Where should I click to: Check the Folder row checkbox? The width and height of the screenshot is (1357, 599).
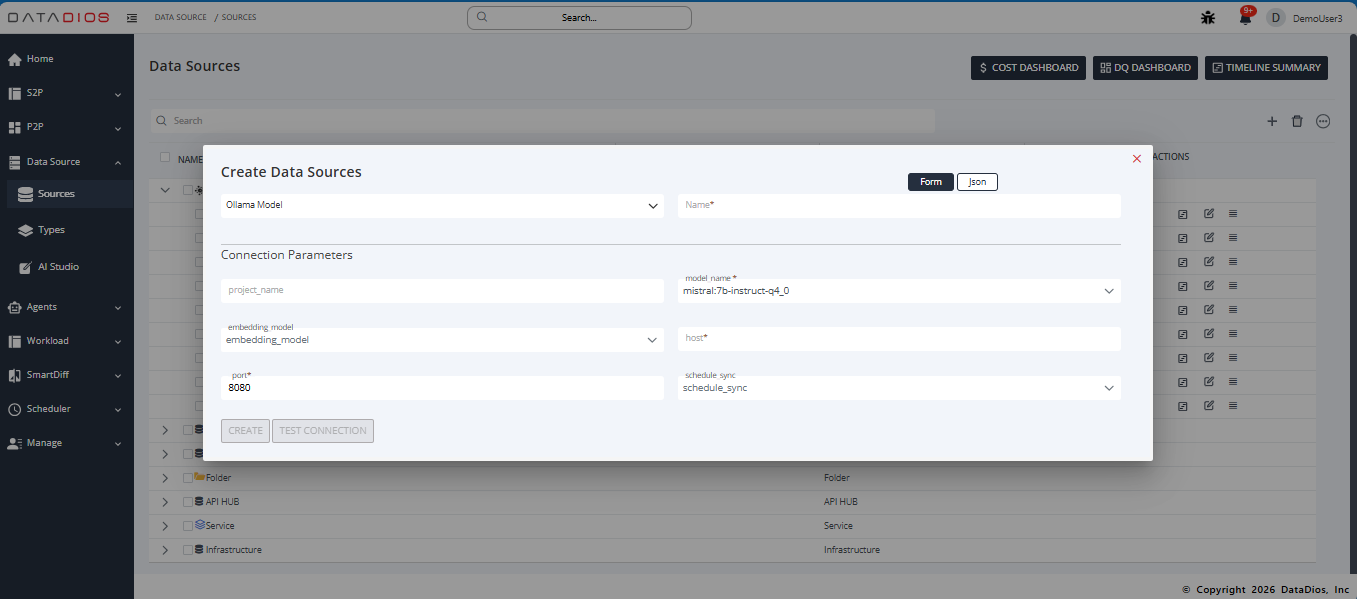[x=188, y=478]
